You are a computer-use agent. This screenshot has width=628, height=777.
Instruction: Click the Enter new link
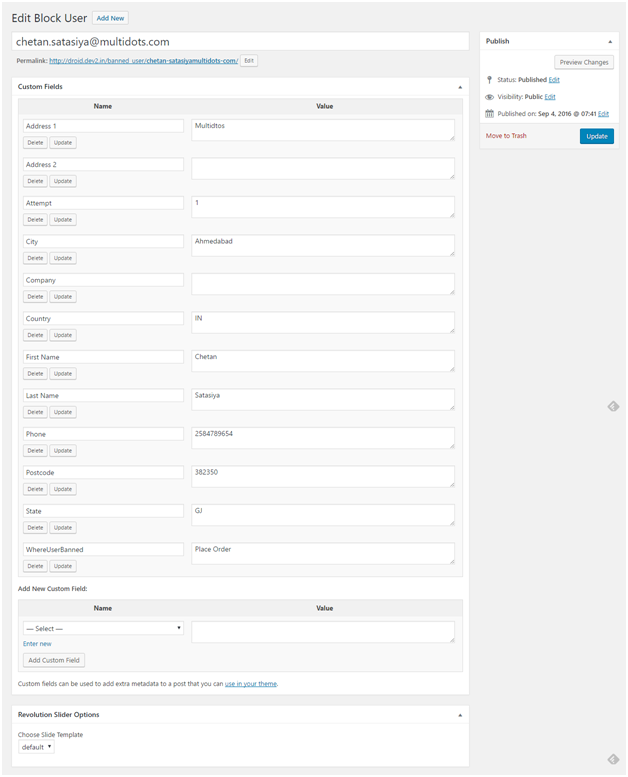point(37,644)
